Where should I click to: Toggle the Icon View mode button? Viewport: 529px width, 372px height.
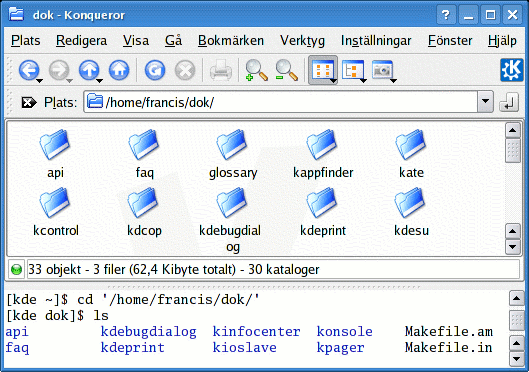323,70
